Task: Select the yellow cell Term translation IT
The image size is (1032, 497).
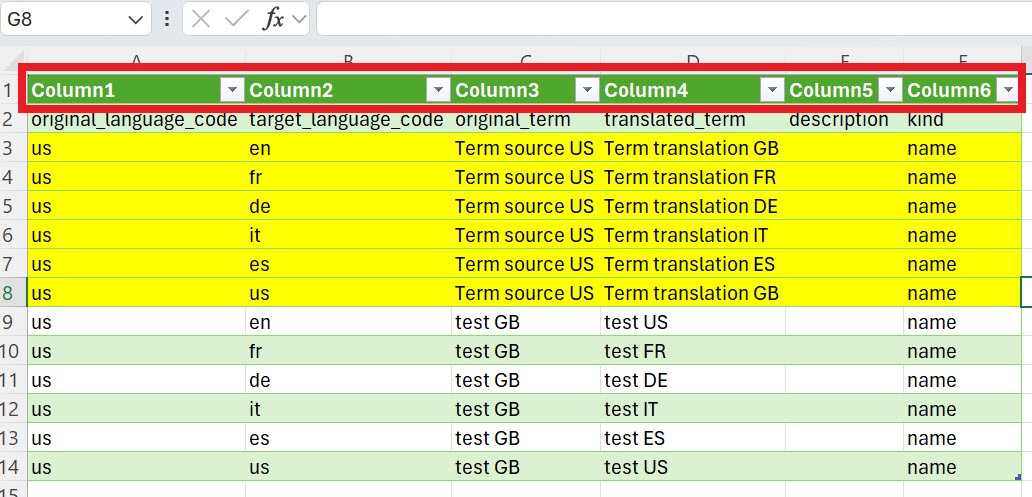Action: (691, 235)
